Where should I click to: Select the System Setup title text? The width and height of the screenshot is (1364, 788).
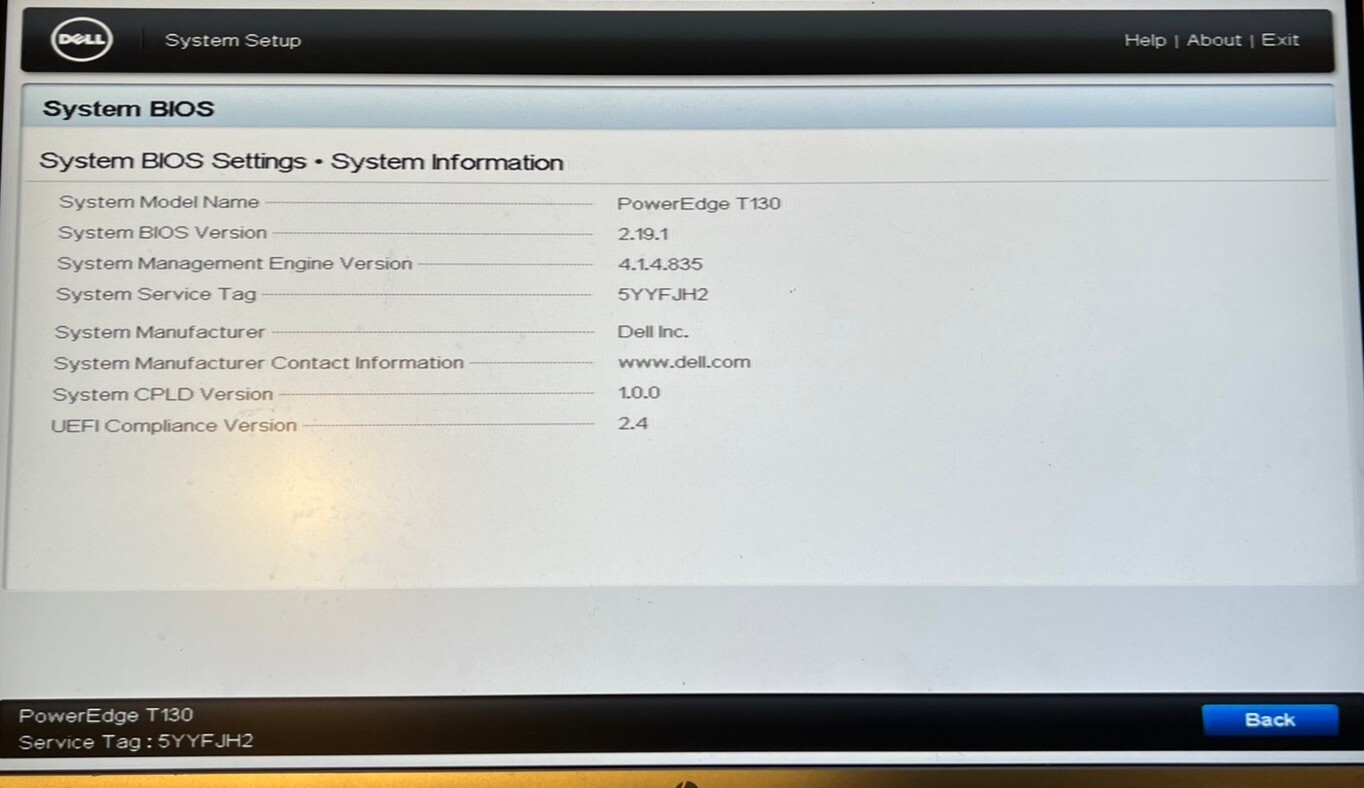point(233,41)
